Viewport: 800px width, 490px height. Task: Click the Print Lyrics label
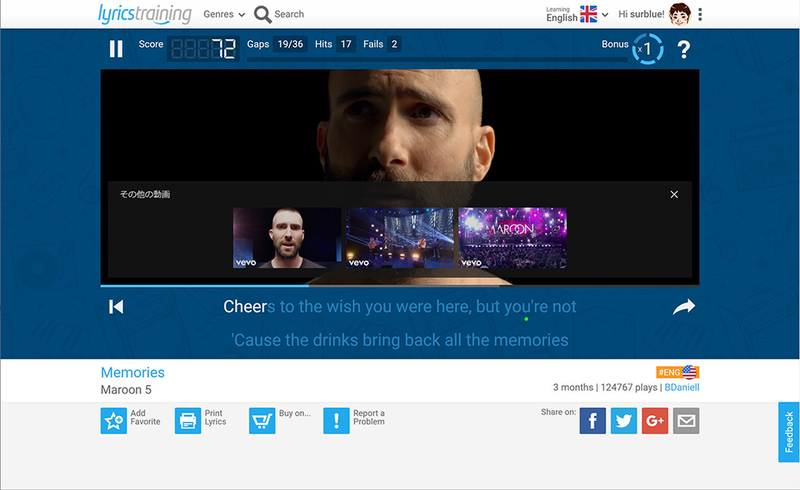[215, 418]
